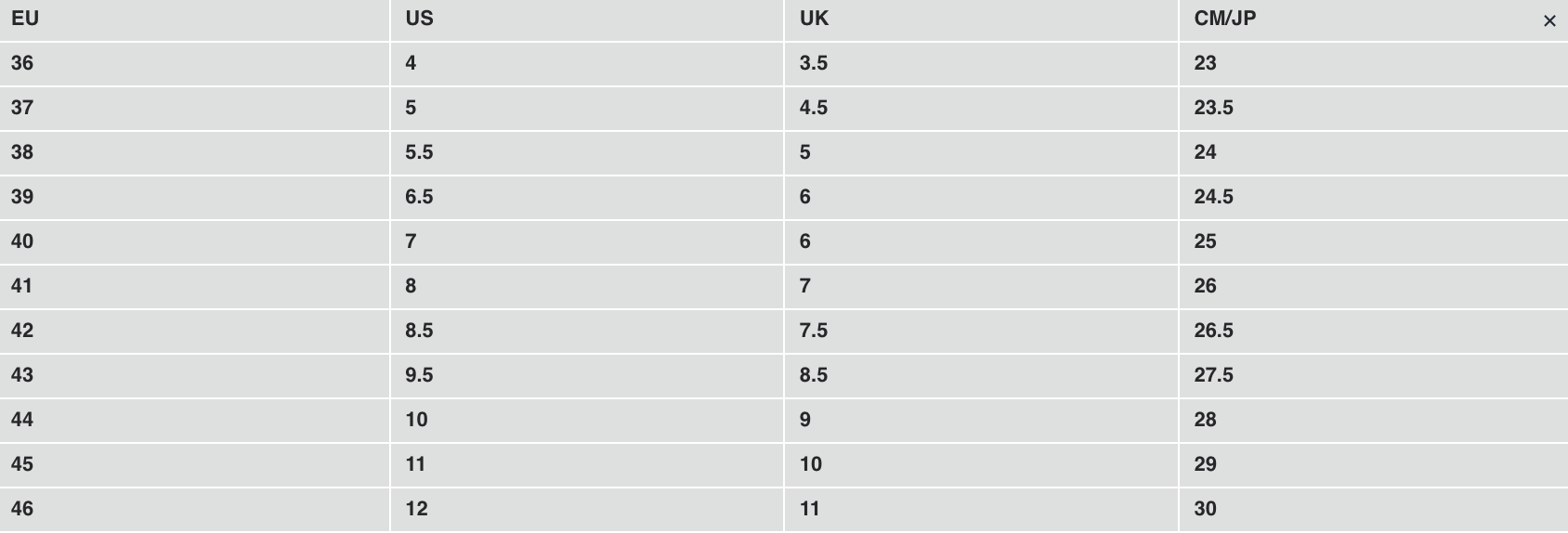Click US size 9.5 cell
Image resolution: width=1568 pixels, height=533 pixels.
[x=419, y=375]
